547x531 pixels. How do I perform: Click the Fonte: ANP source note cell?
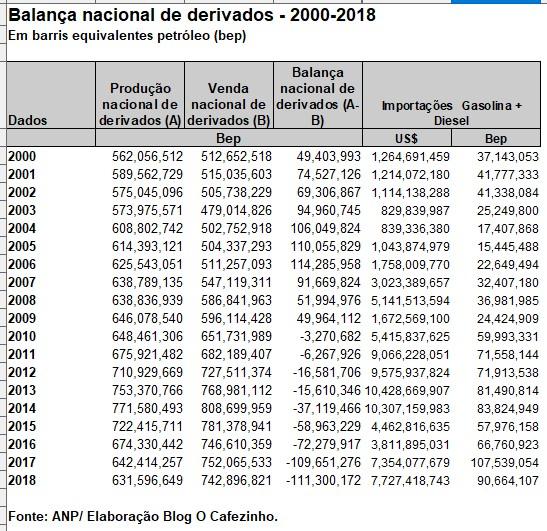(143, 517)
